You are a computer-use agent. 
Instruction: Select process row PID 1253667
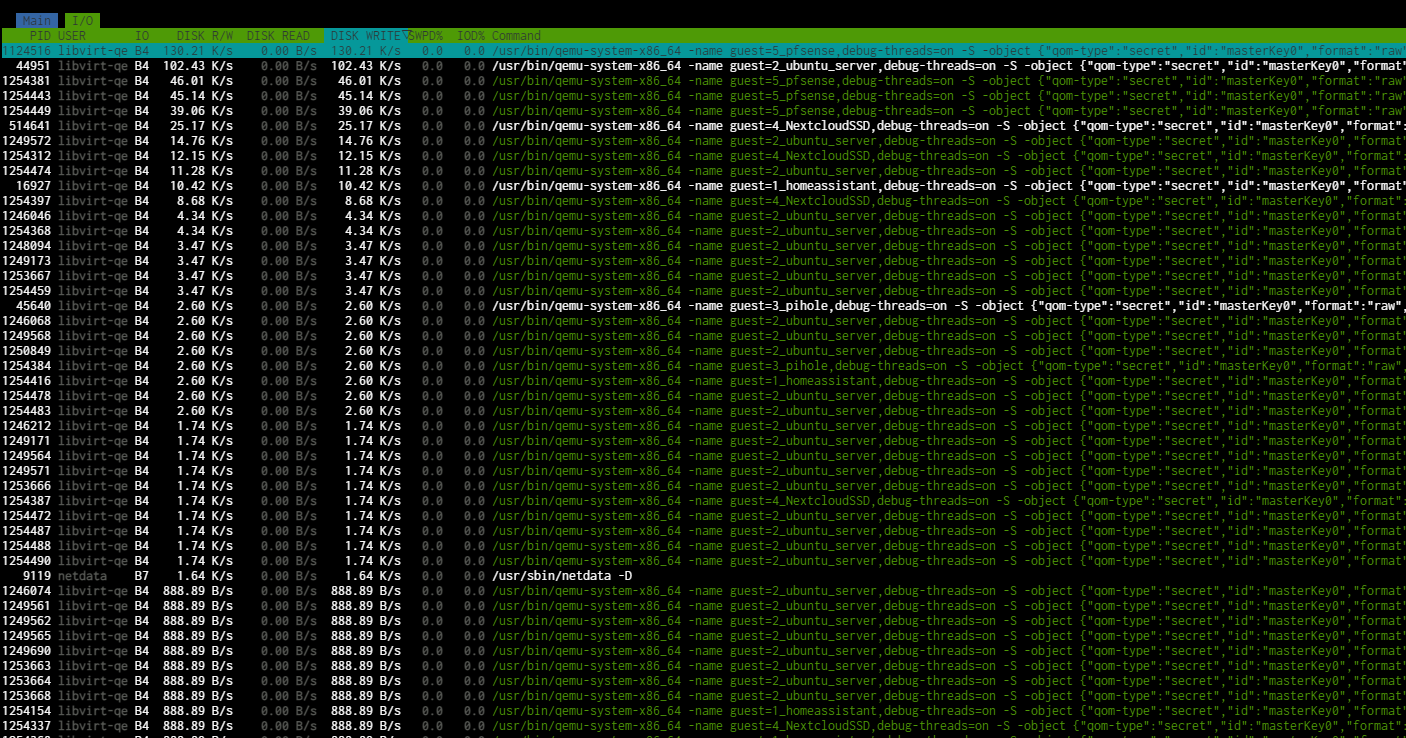(x=703, y=276)
